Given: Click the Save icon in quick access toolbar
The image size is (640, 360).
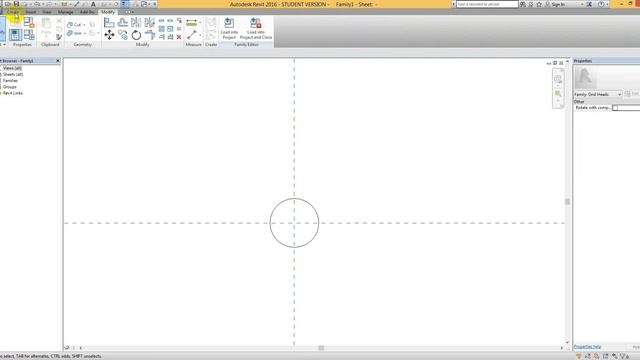Looking at the screenshot, I should tap(16, 4).
